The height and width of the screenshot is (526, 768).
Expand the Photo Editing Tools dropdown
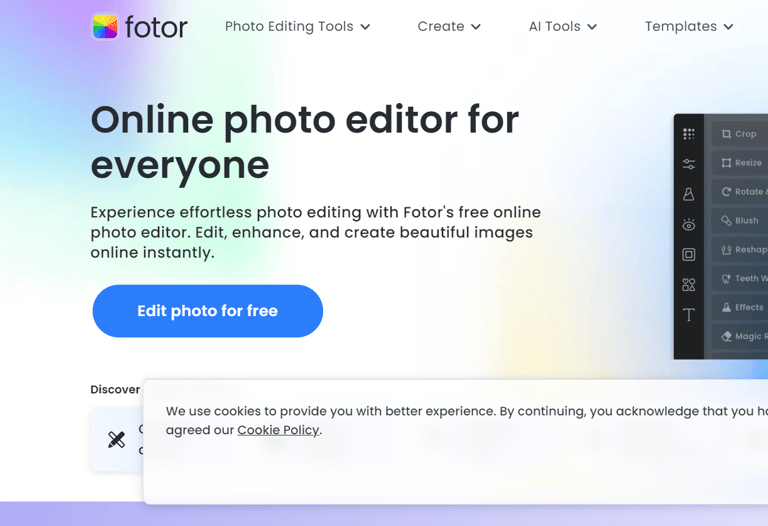(297, 26)
